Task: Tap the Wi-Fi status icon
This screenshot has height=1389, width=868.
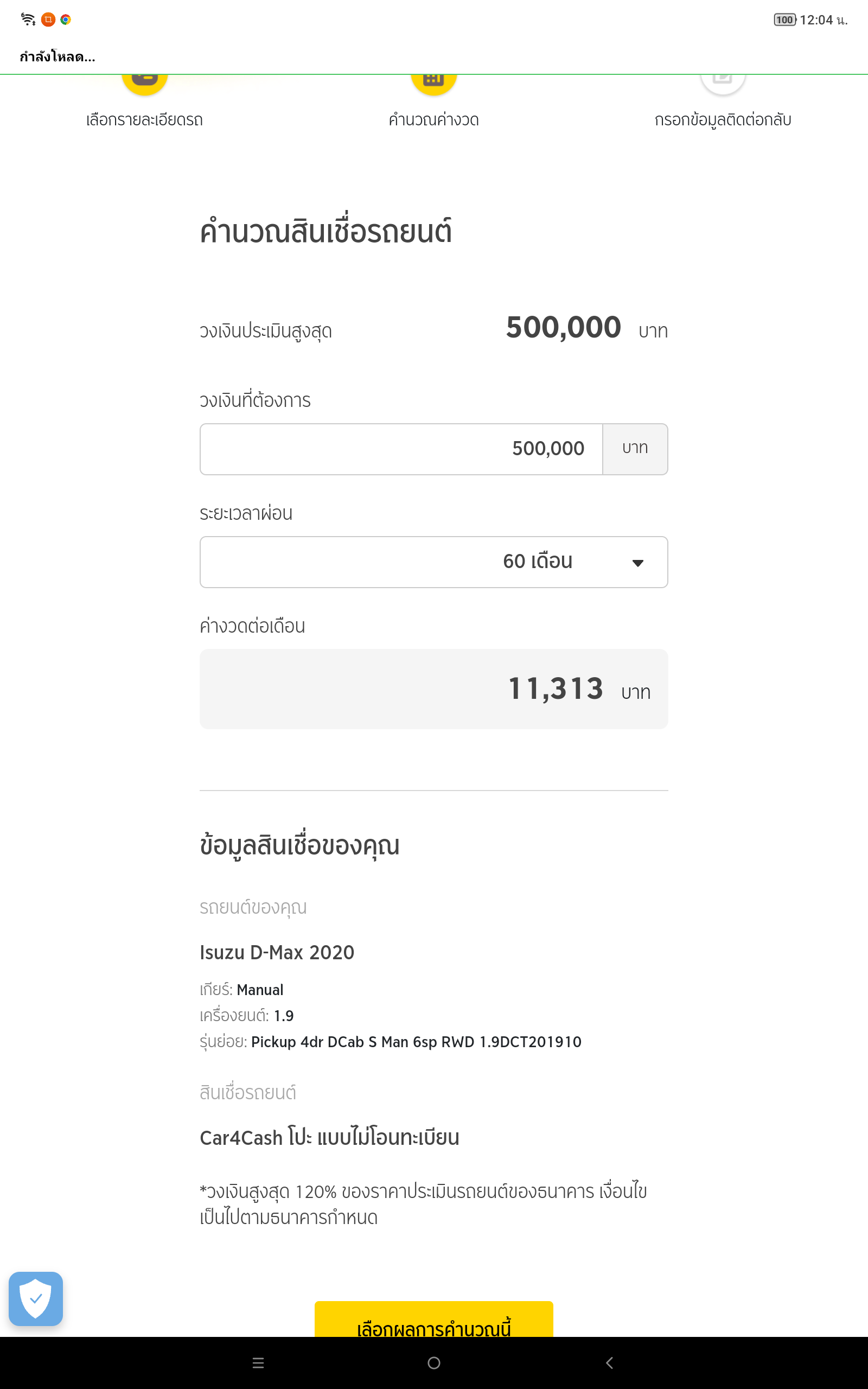Action: [28, 20]
